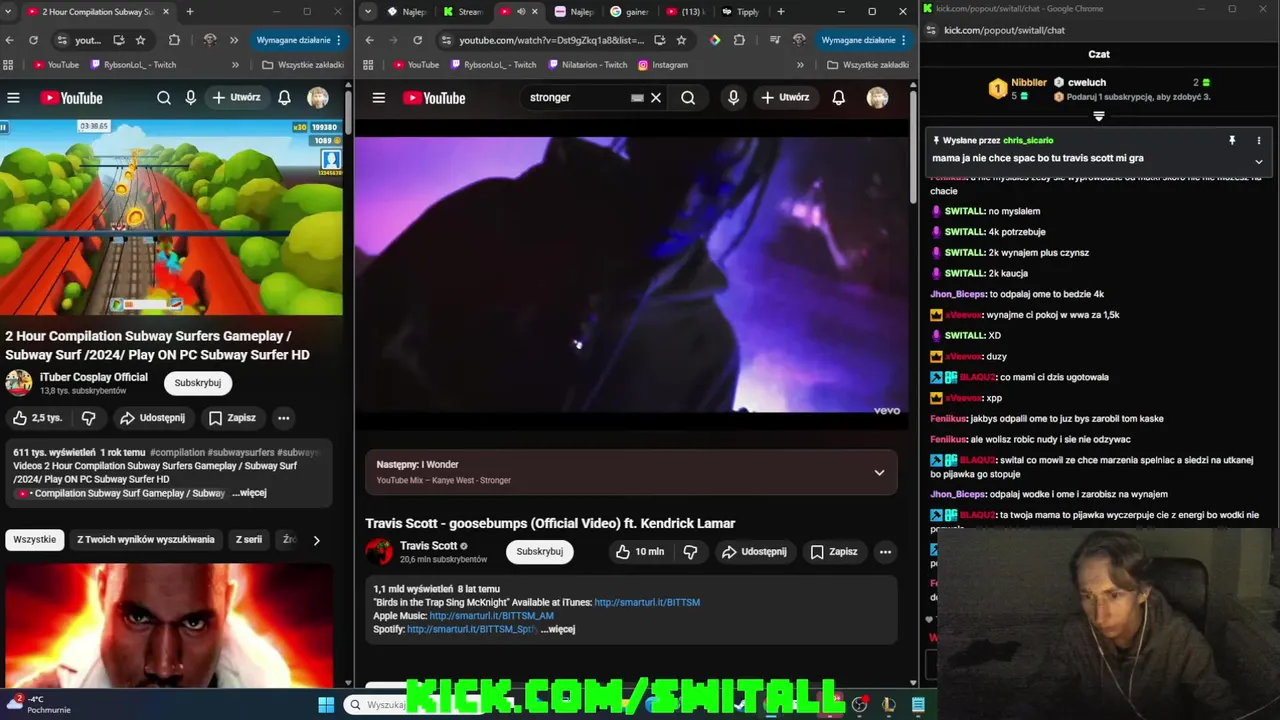Go back in left Chrome window
The width and height of the screenshot is (1280, 720).
click(9, 40)
